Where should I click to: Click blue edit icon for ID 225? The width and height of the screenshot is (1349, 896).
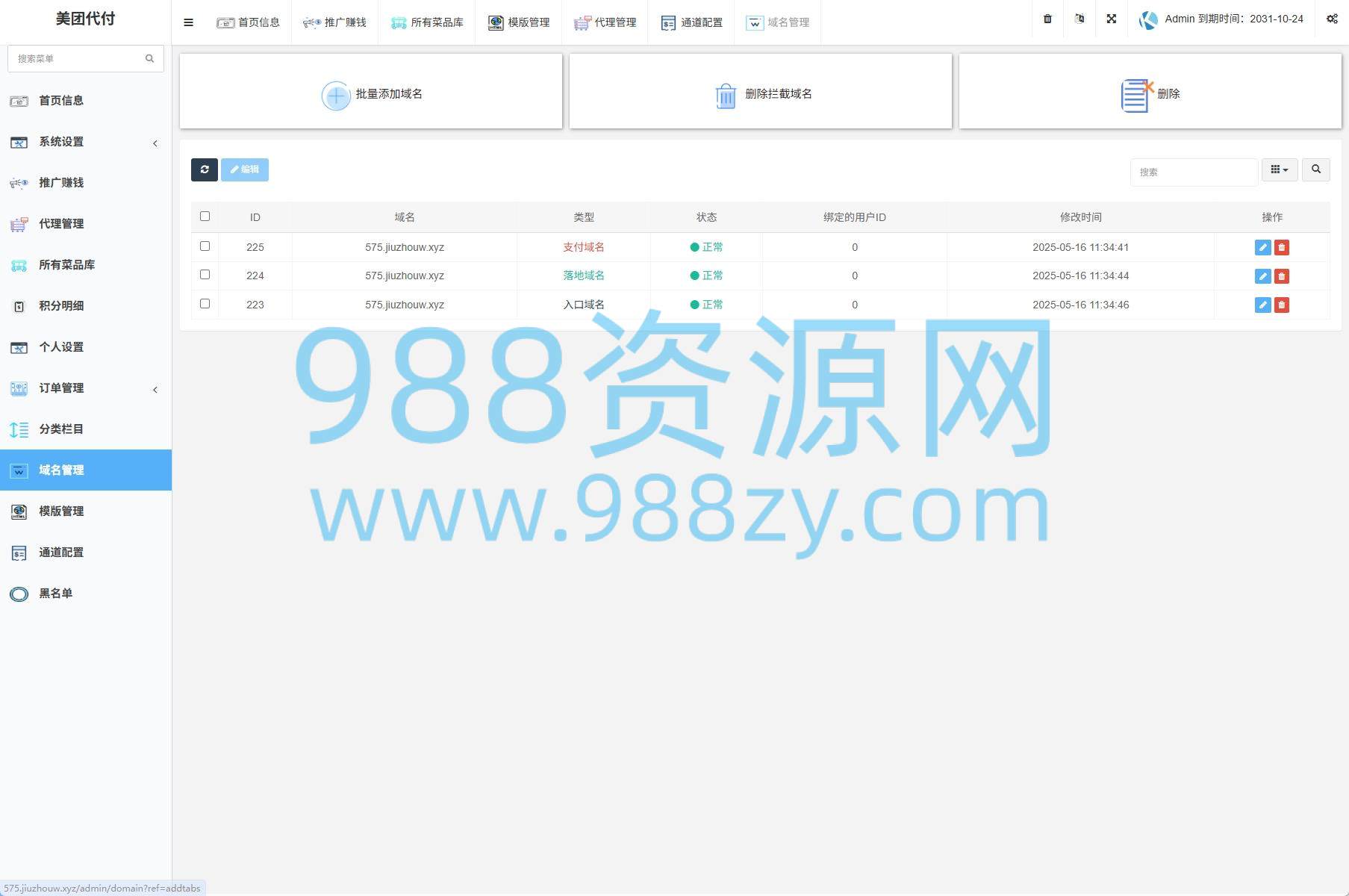(x=1262, y=247)
